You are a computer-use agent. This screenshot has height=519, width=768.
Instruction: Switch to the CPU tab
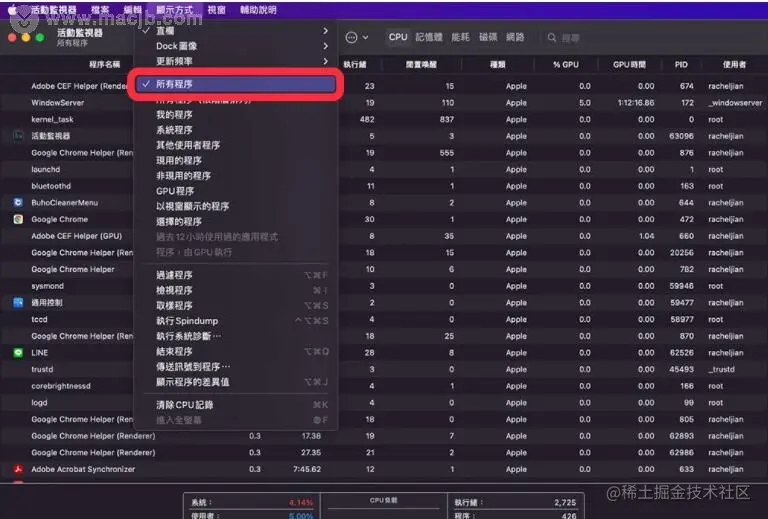(398, 37)
